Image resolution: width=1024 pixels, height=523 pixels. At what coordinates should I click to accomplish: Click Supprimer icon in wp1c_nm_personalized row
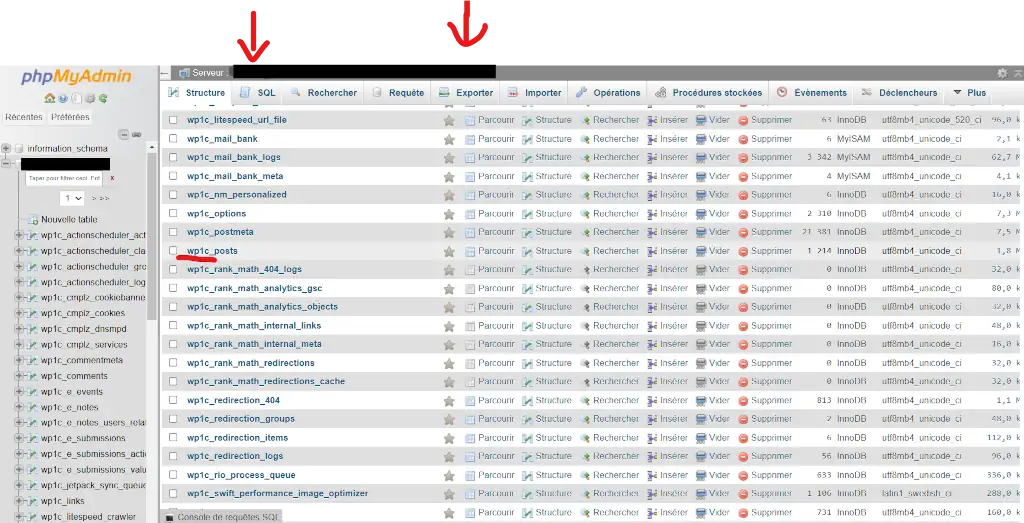coord(743,195)
